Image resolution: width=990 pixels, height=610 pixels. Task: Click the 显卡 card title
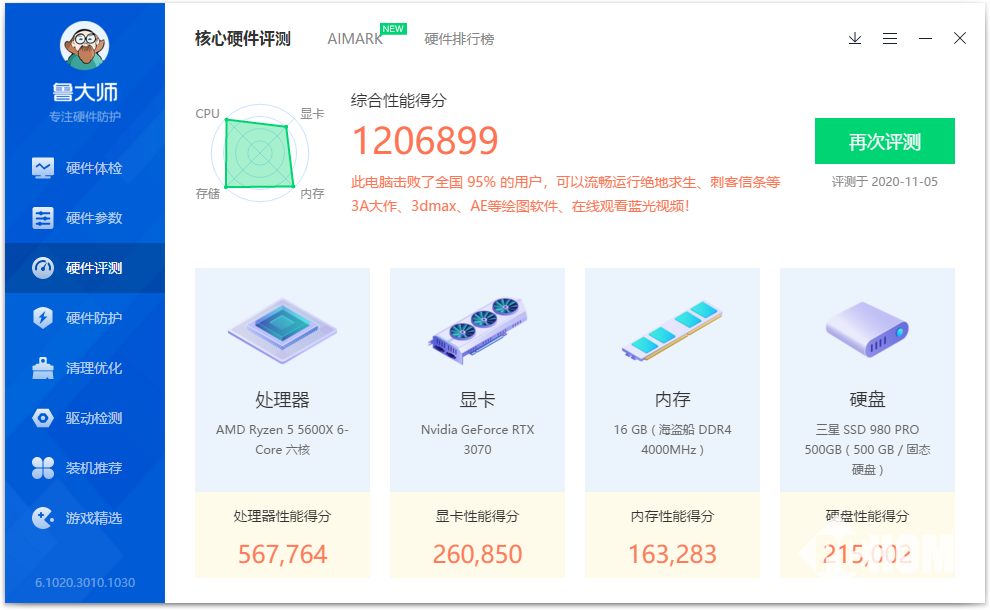pos(477,400)
